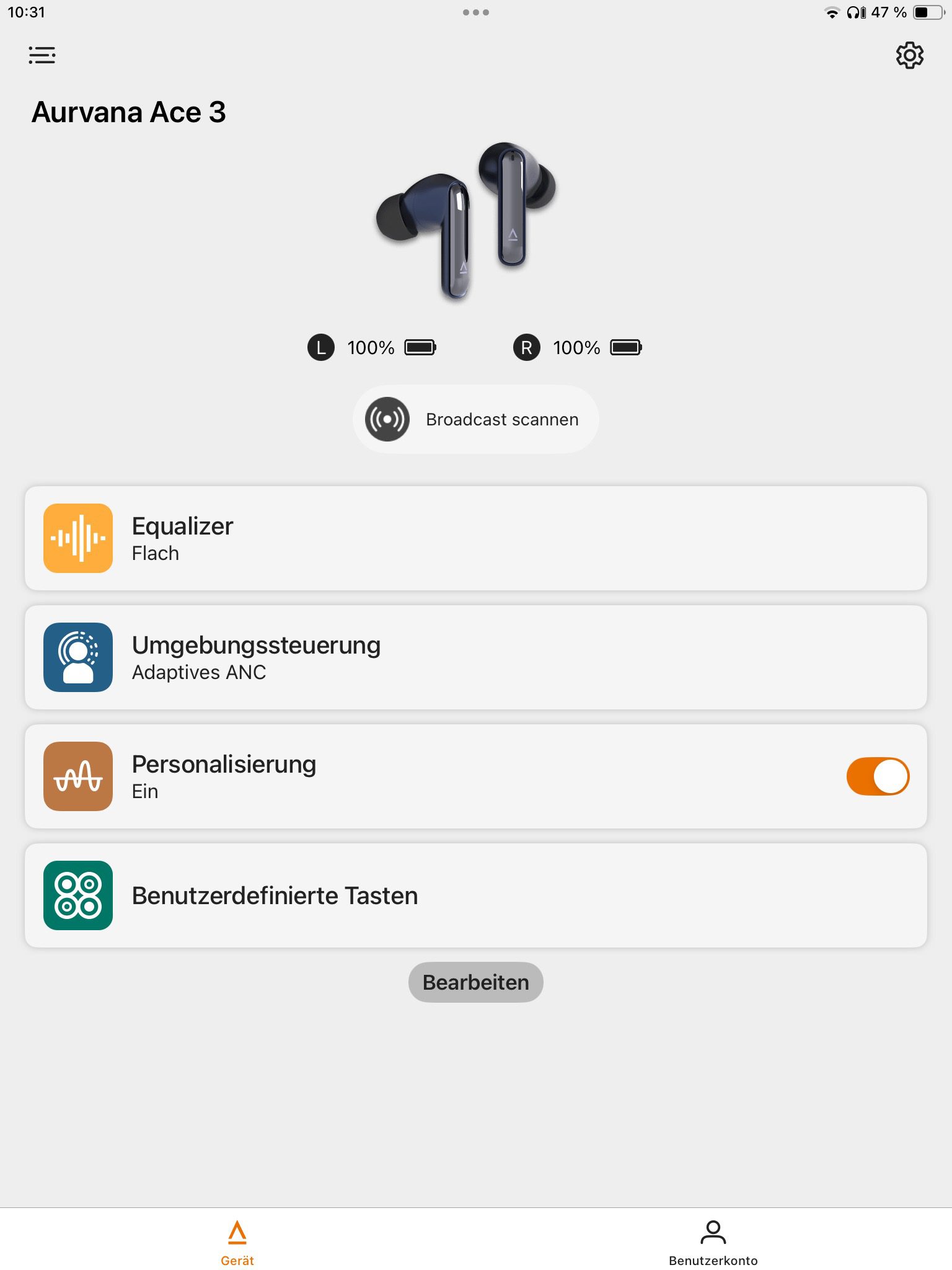
Task: Tap the left earbud L badge
Action: pos(321,347)
